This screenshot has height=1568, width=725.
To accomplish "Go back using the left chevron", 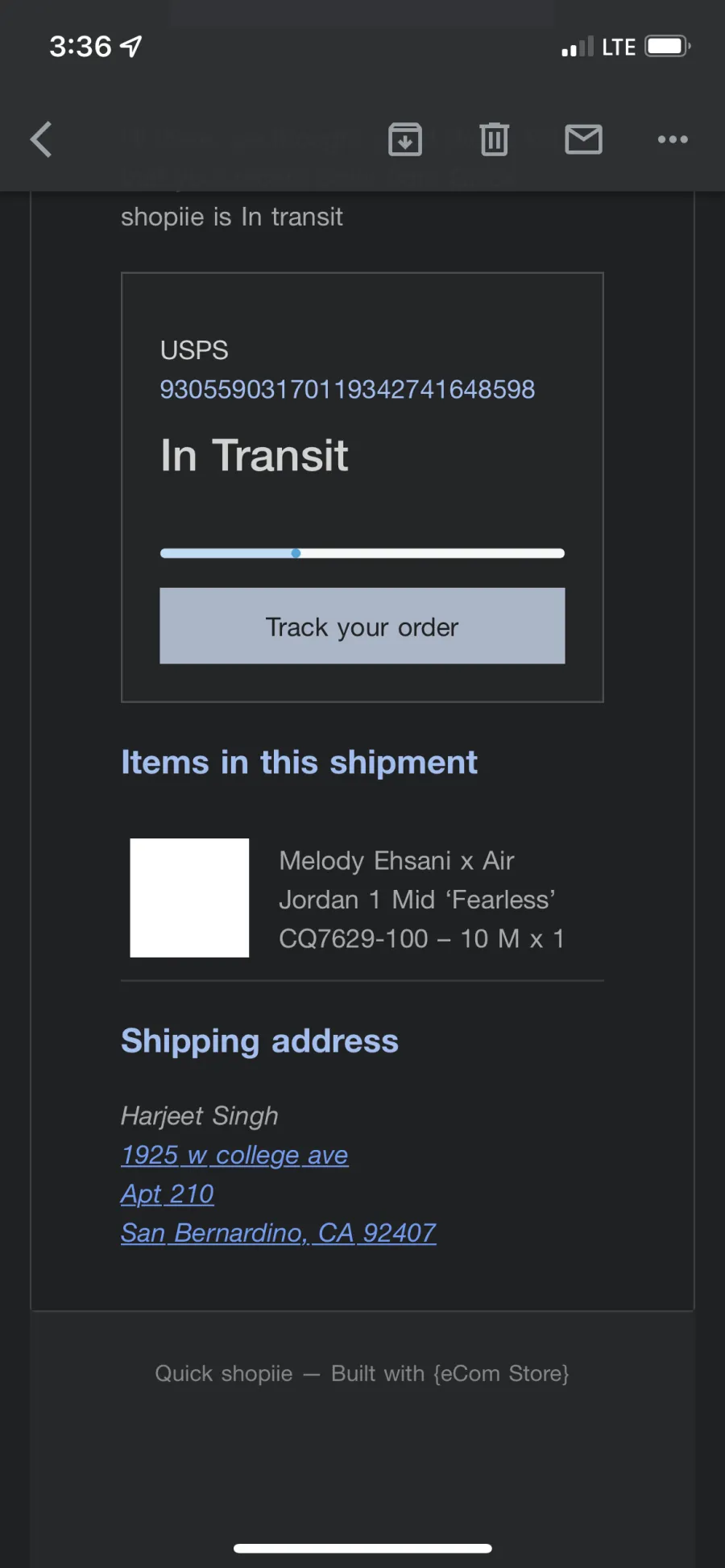I will 41,139.
